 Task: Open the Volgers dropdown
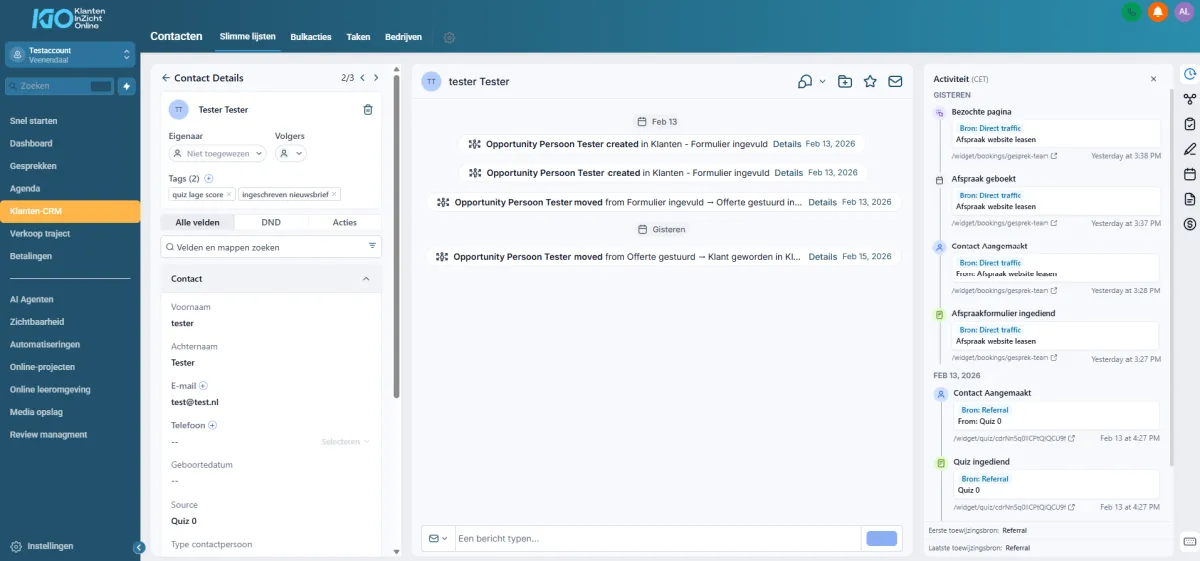(291, 153)
